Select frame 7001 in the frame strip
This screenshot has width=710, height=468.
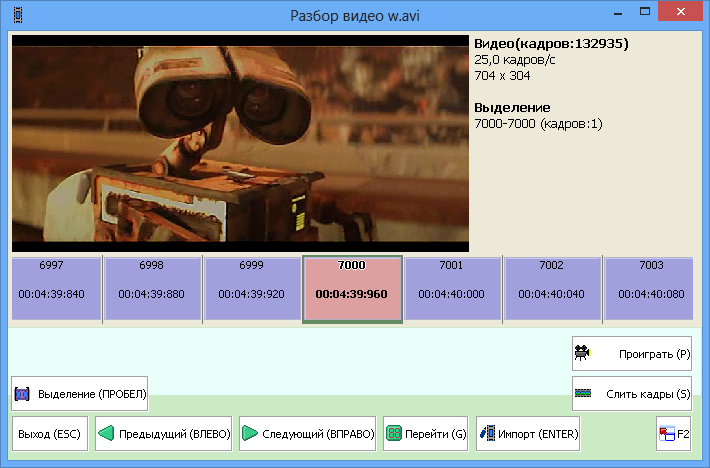[x=453, y=289]
